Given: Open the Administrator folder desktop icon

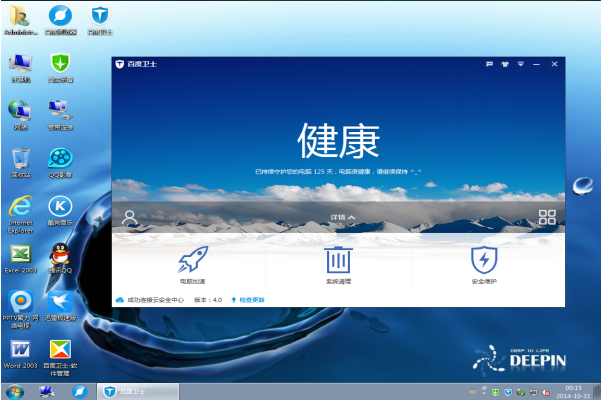Looking at the screenshot, I should pyautogui.click(x=20, y=21).
